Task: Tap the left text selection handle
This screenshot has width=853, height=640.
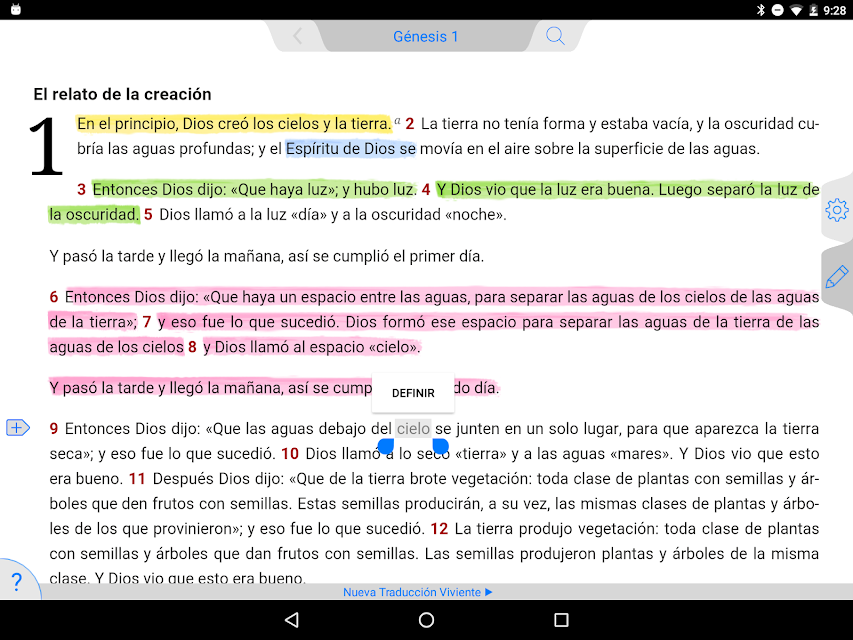Action: pos(386,446)
